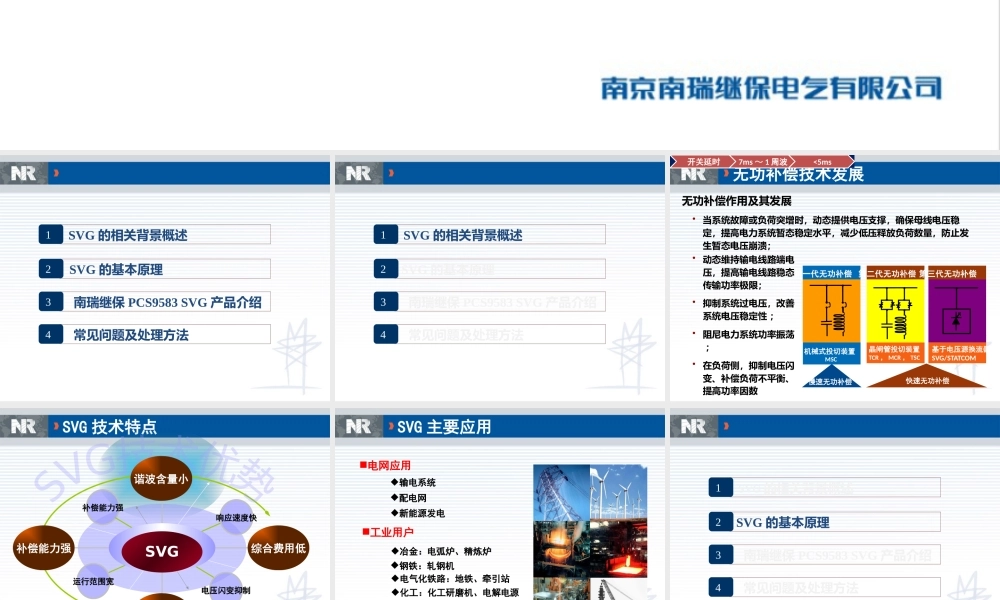Click the 无功补偿作用及其发展 heading

[736, 201]
